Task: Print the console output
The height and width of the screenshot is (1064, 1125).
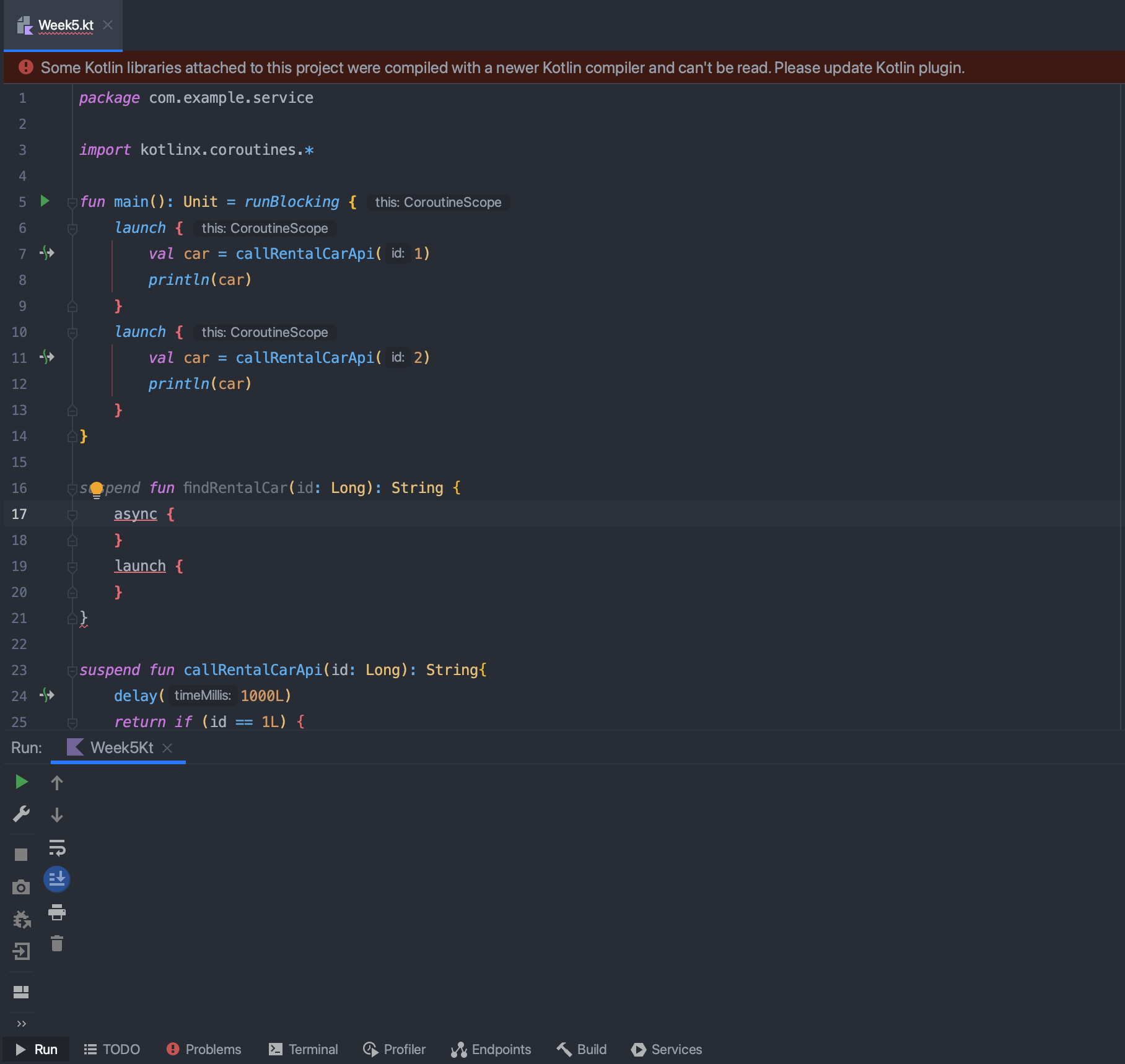Action: (x=57, y=912)
